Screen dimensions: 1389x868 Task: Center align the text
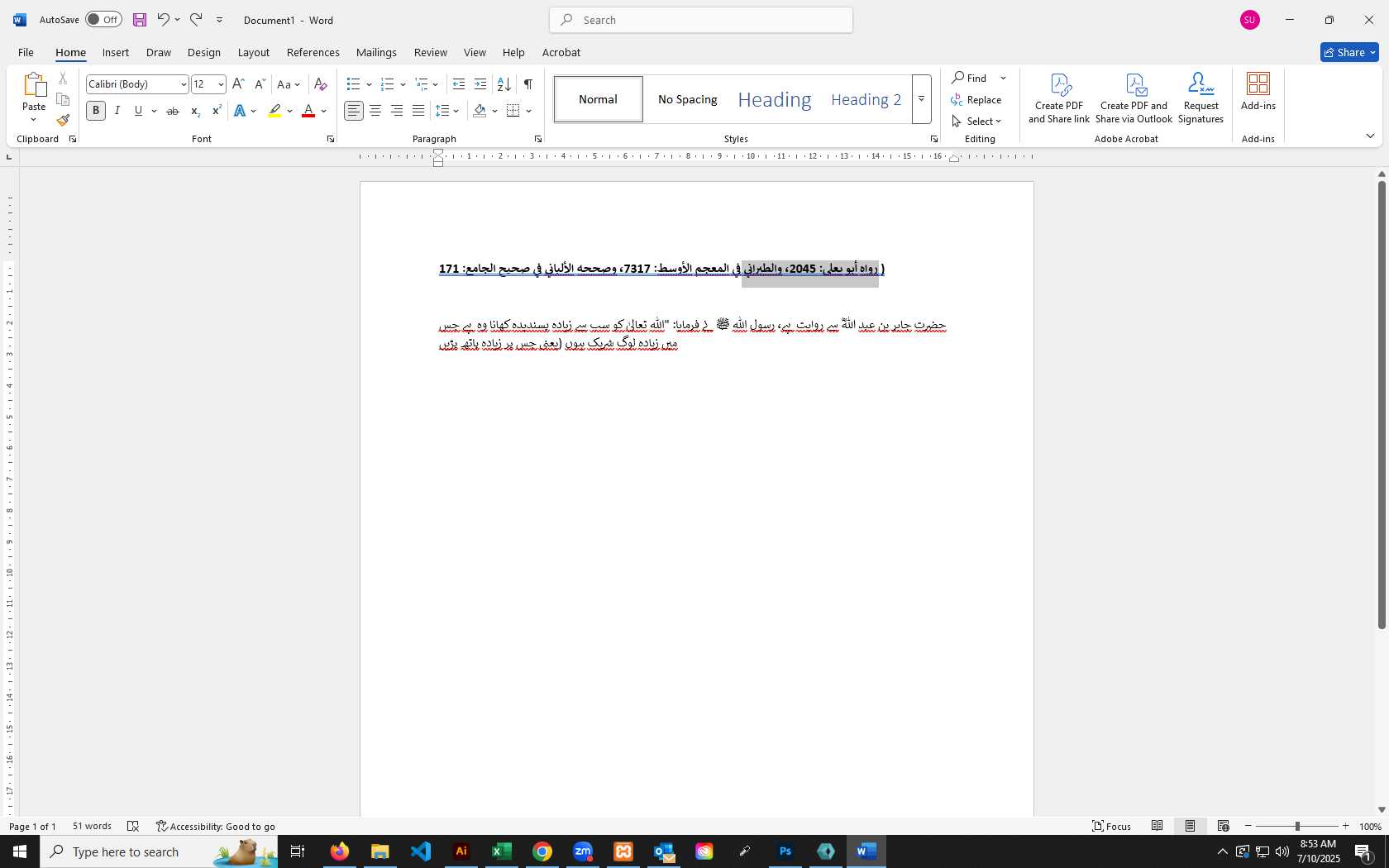[x=375, y=111]
